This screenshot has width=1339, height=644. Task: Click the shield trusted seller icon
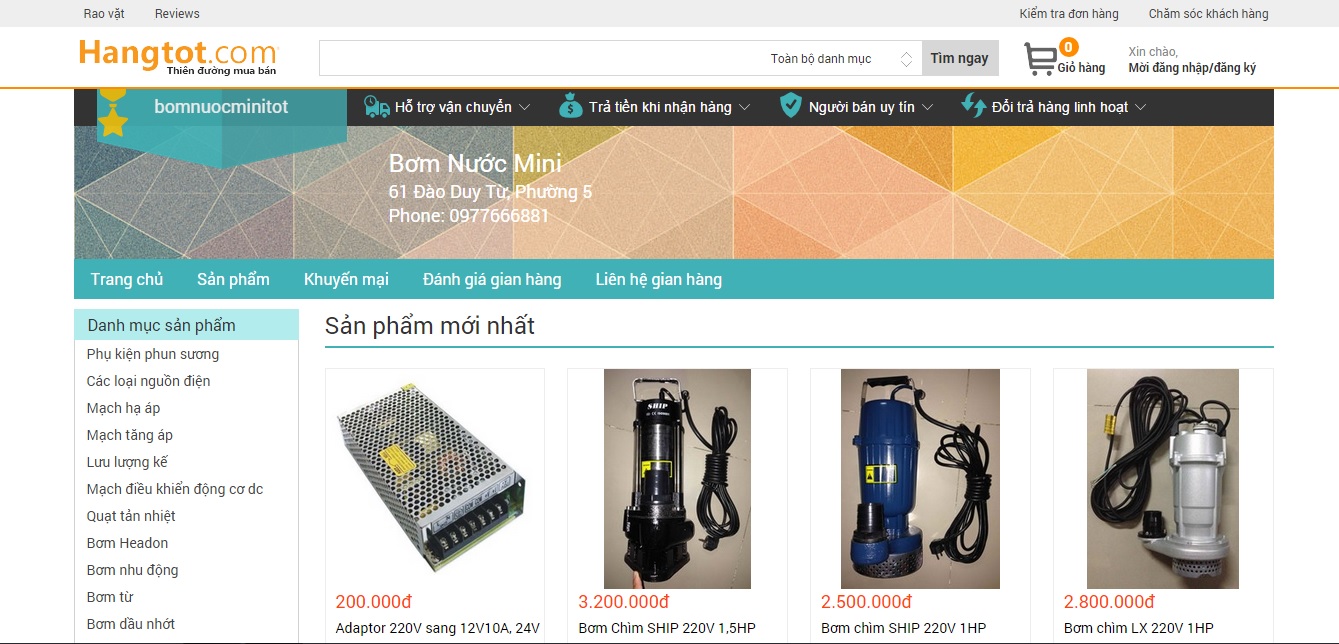(x=791, y=106)
